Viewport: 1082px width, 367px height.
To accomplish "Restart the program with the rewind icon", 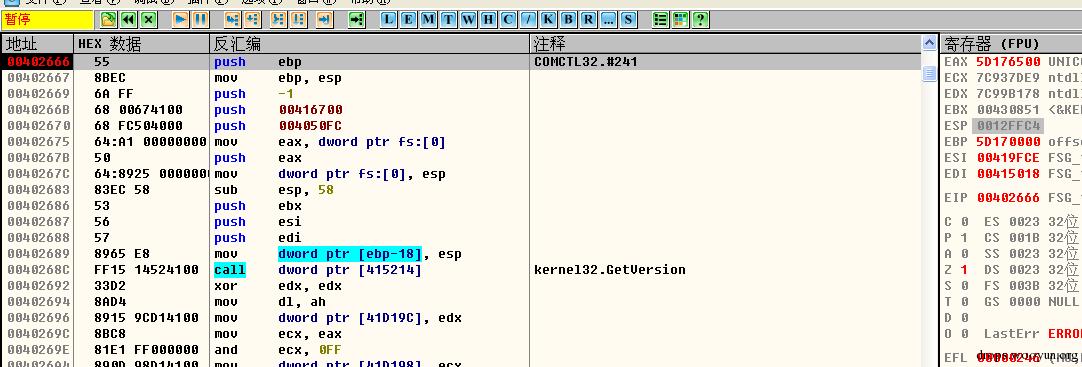I will 128,19.
